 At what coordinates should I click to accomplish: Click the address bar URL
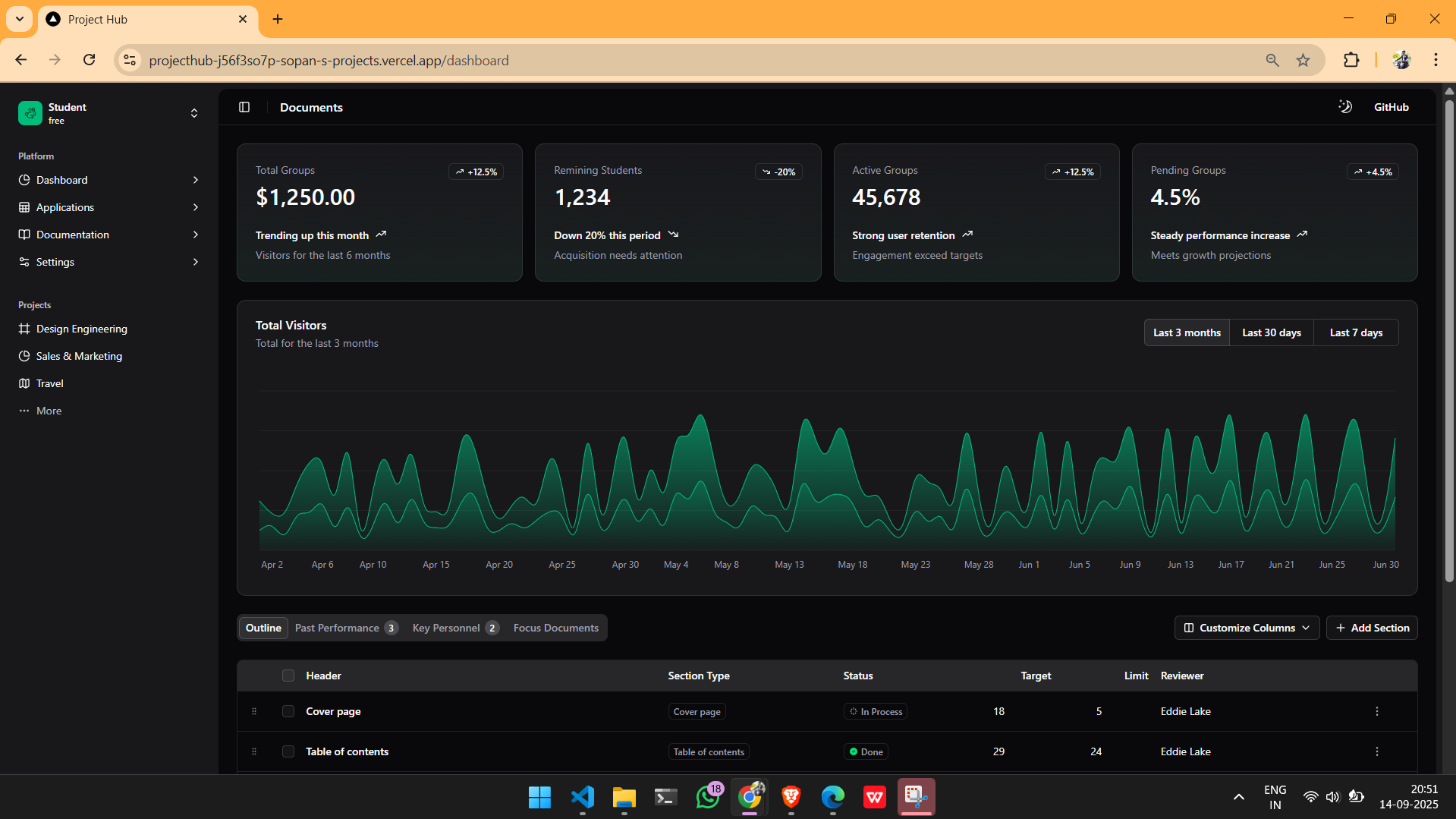click(329, 60)
